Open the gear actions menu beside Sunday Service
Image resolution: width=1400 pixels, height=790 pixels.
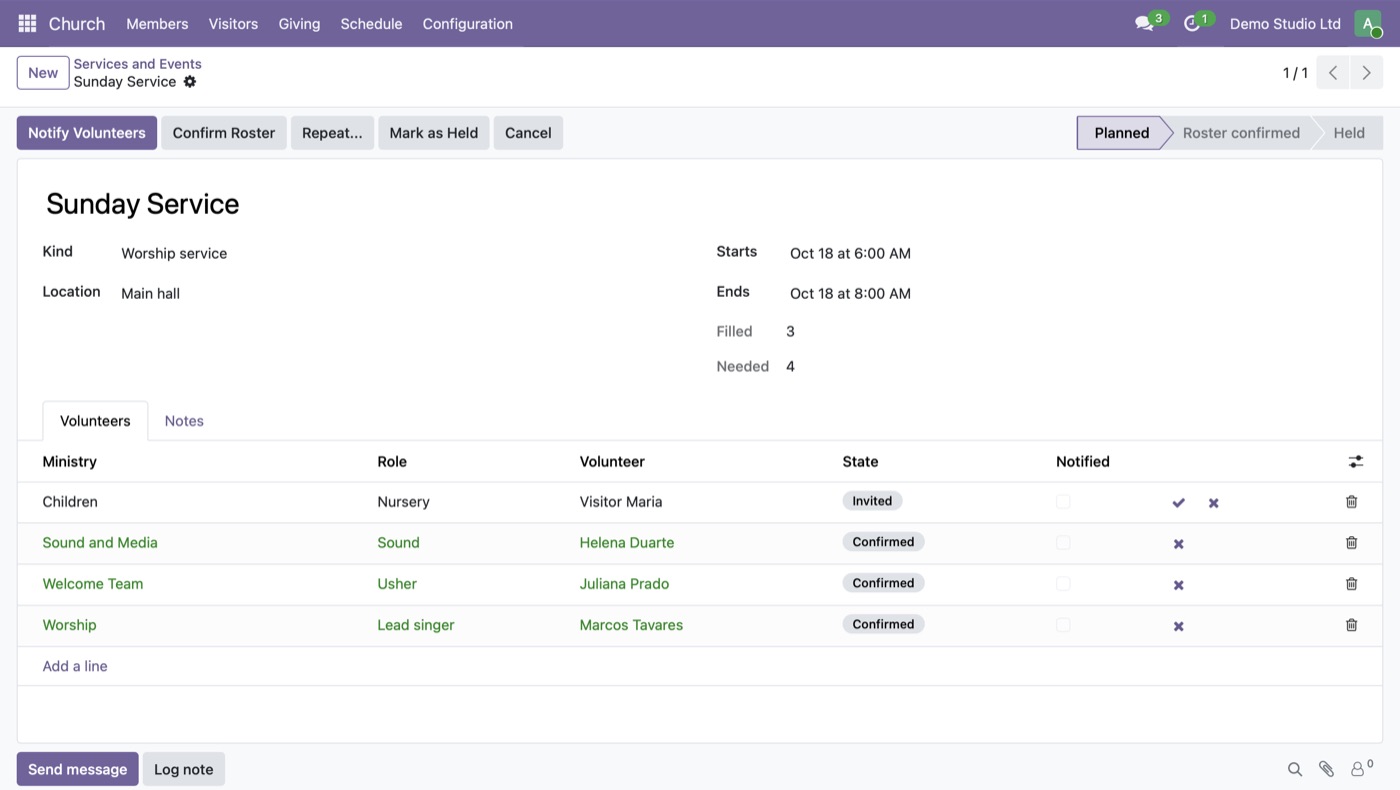click(190, 82)
